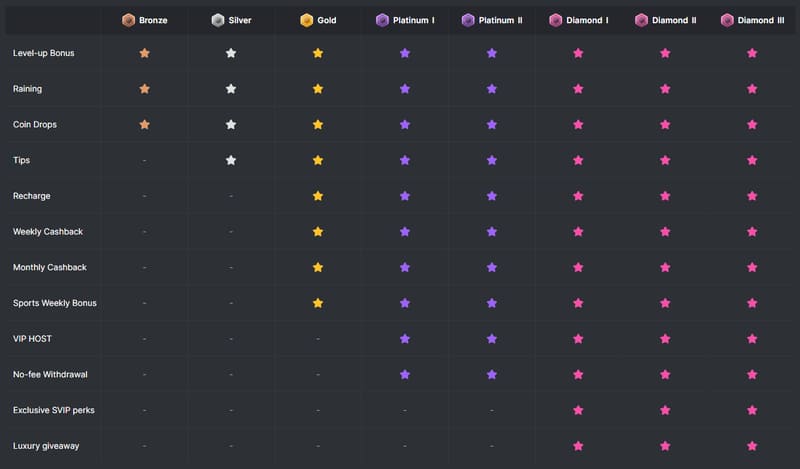Viewport: 800px width, 469px height.
Task: Click the Silver column header text
Action: click(240, 20)
